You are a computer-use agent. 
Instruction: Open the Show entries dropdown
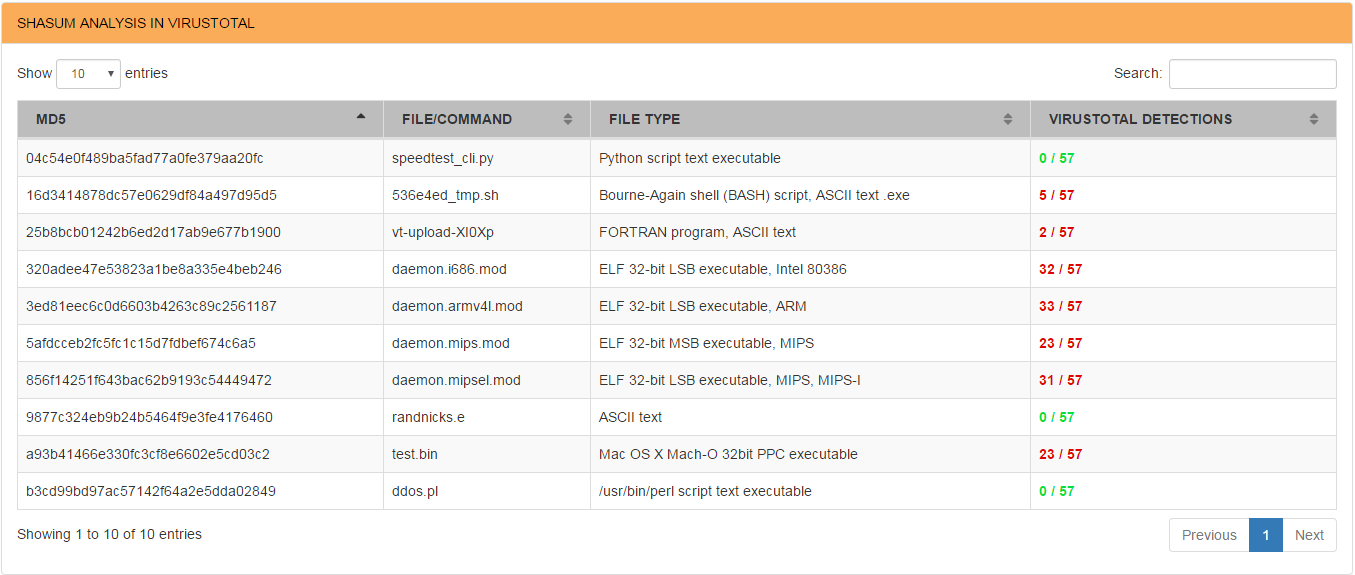tap(89, 74)
